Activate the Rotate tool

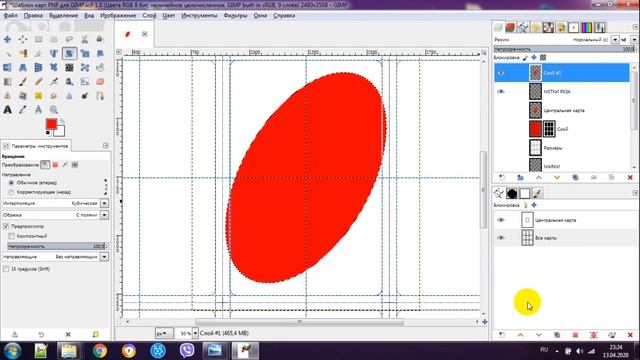pos(69,53)
